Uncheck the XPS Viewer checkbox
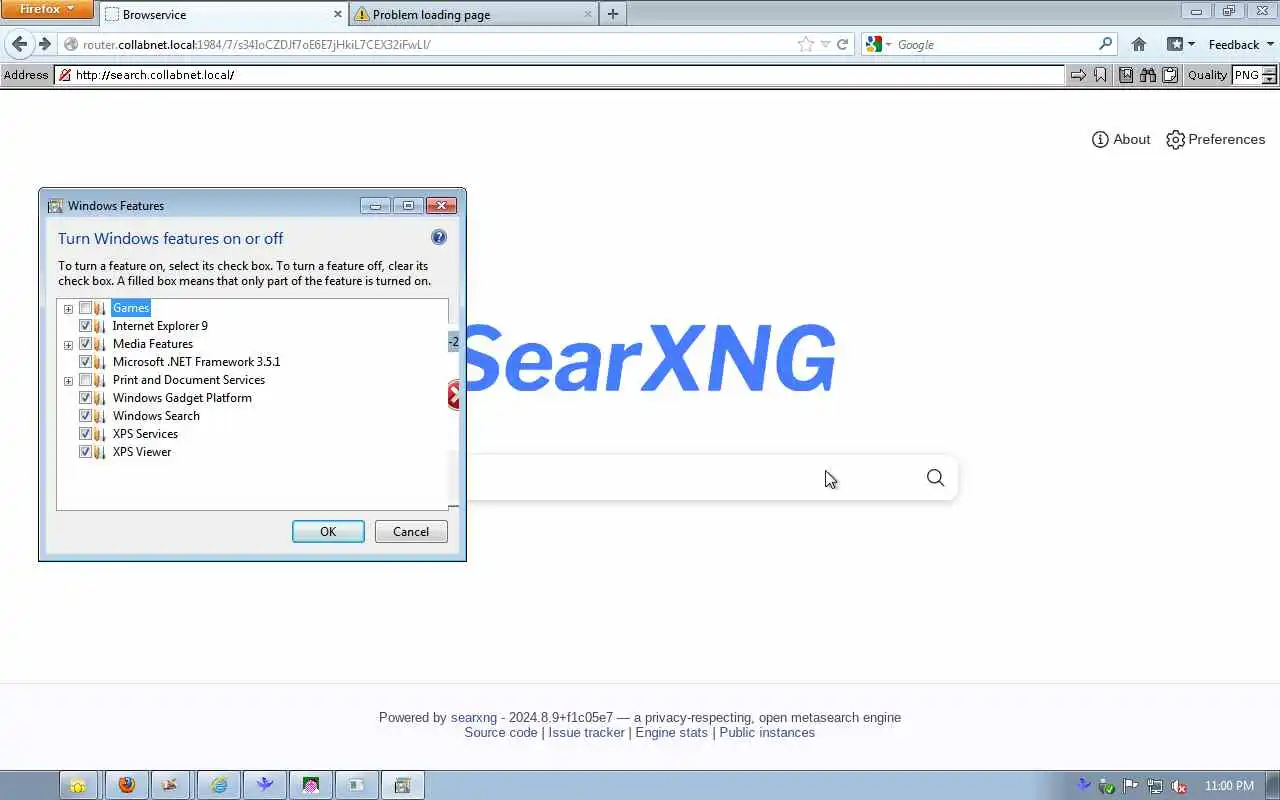The image size is (1280, 800). pos(85,452)
